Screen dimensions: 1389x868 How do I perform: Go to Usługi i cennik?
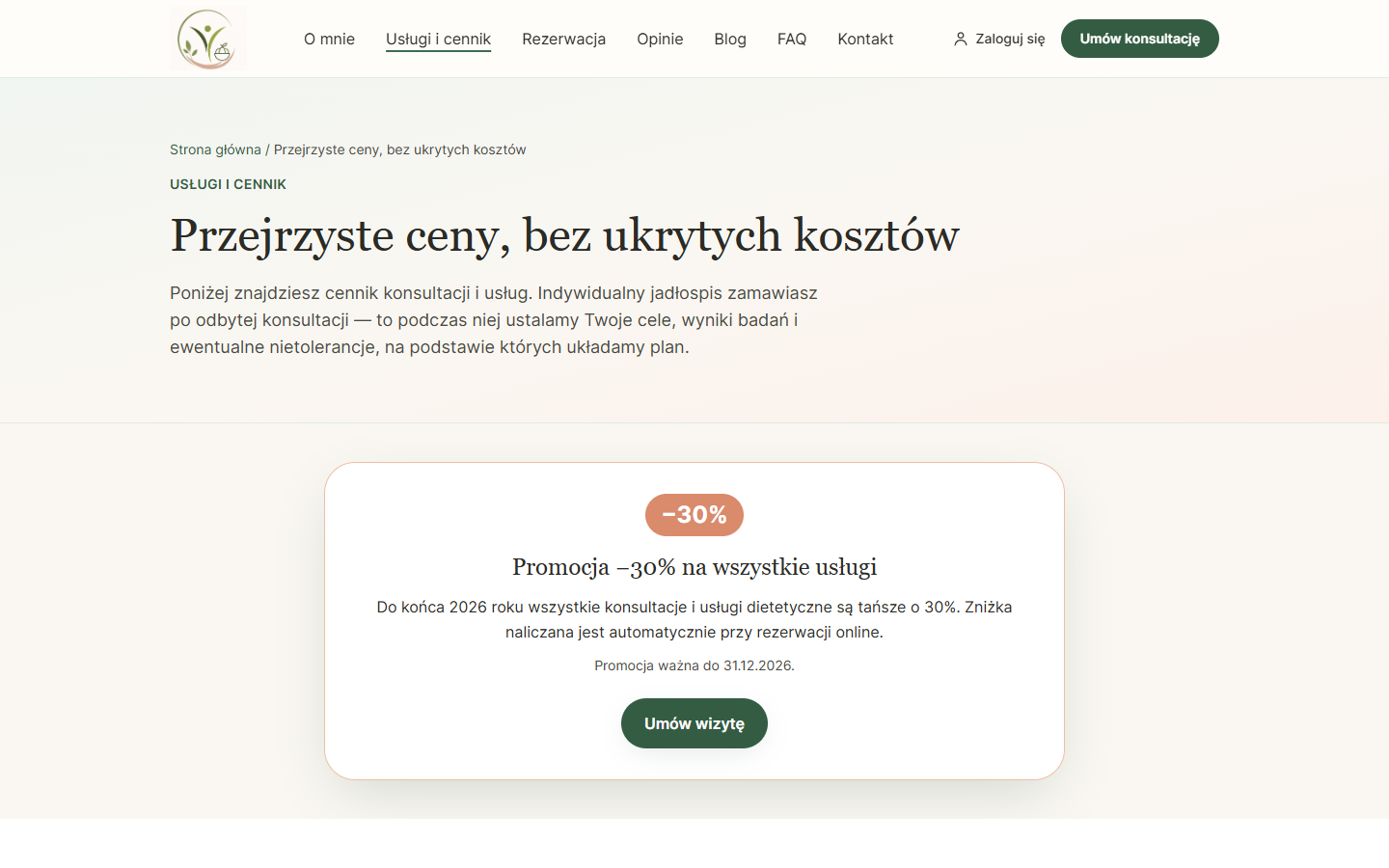click(x=438, y=39)
